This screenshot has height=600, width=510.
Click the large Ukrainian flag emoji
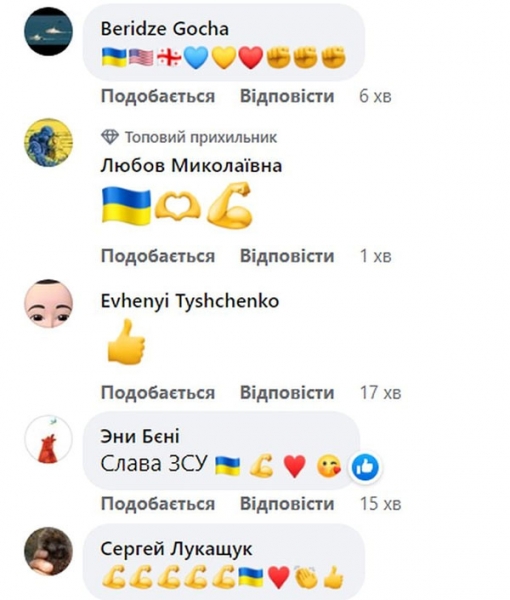(126, 206)
